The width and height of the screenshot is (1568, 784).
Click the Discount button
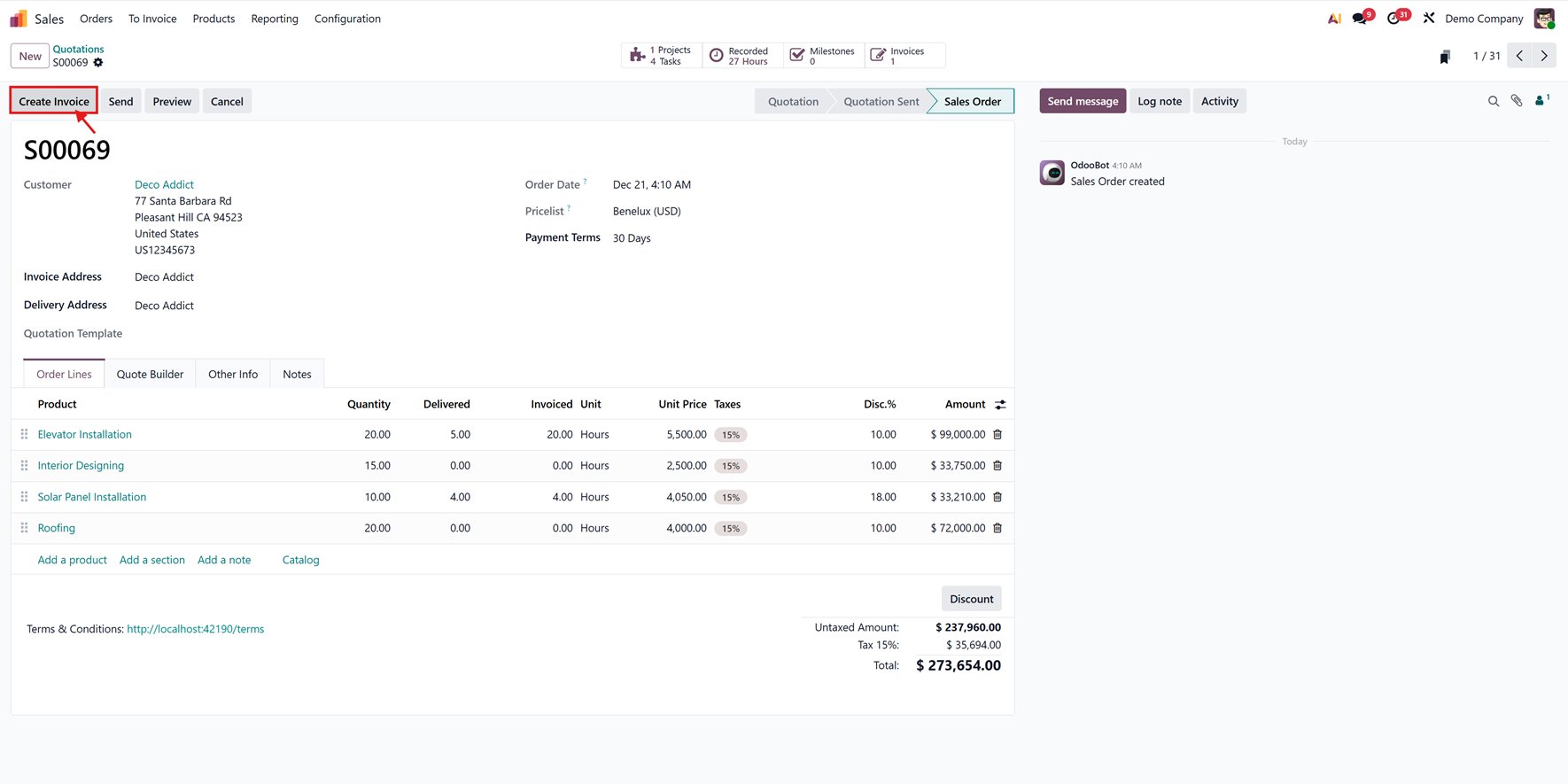[971, 599]
